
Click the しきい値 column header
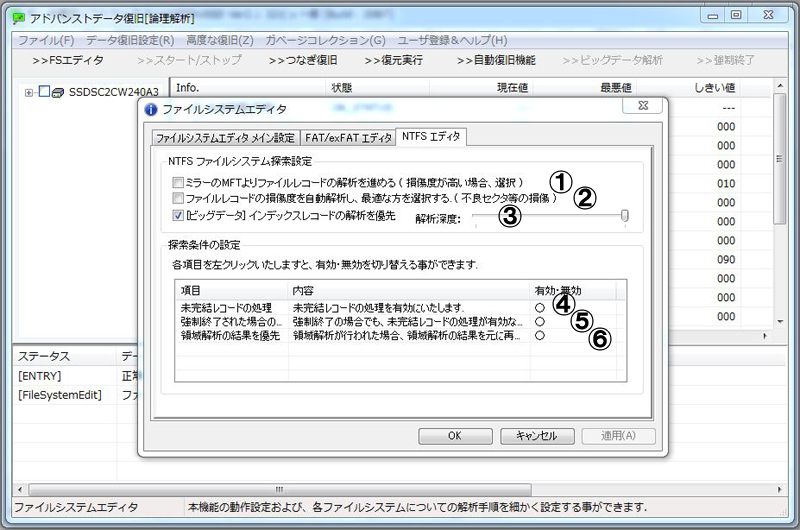click(689, 88)
